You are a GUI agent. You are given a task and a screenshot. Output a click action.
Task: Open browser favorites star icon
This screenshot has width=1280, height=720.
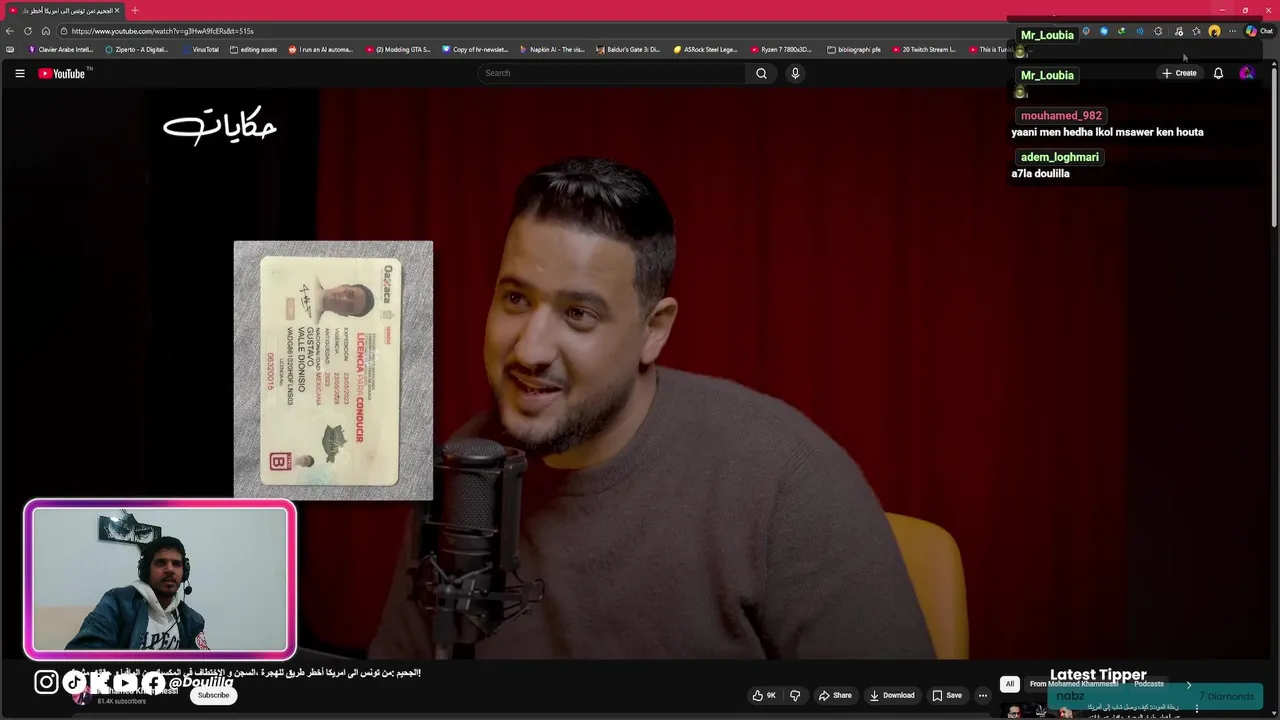[x=1196, y=31]
